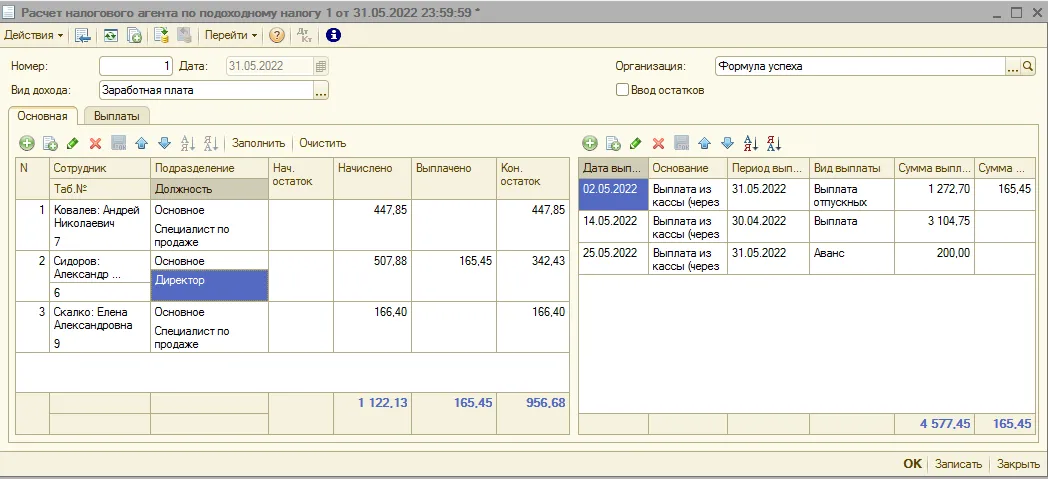The image size is (1048, 479).
Task: Click the copy document toolbar icon
Action: click(135, 35)
